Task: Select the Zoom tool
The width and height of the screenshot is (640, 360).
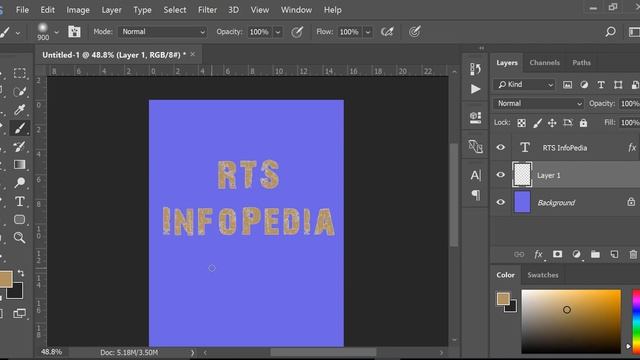Action: [19, 238]
